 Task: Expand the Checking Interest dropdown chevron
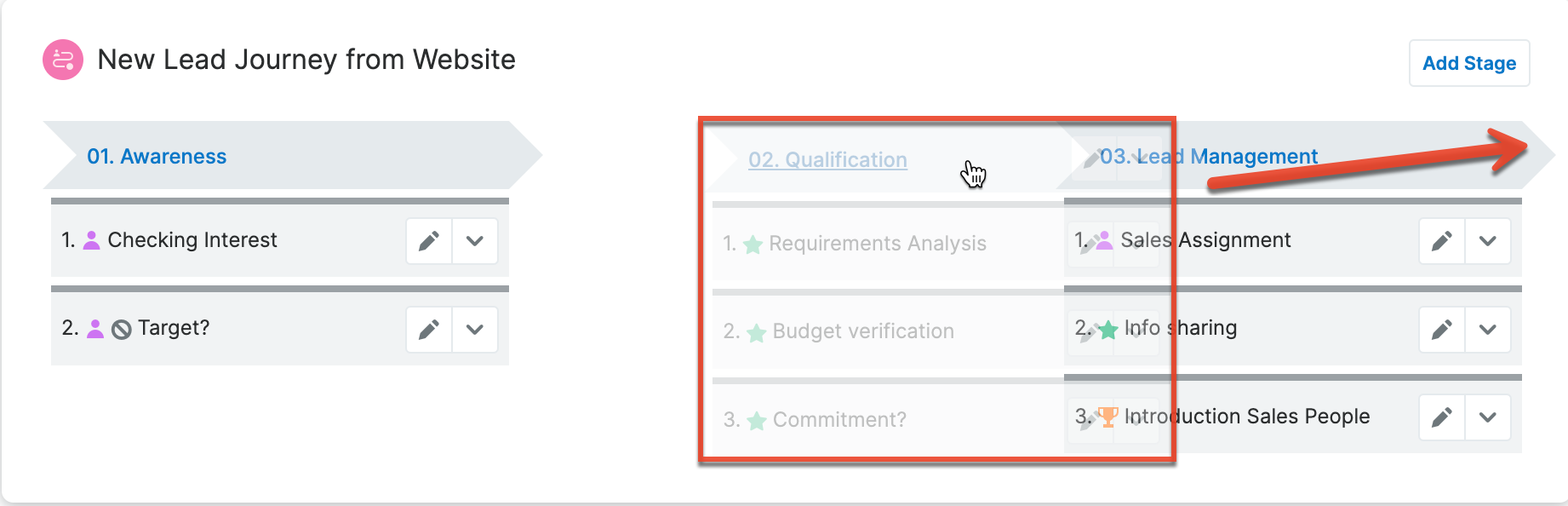[x=475, y=241]
